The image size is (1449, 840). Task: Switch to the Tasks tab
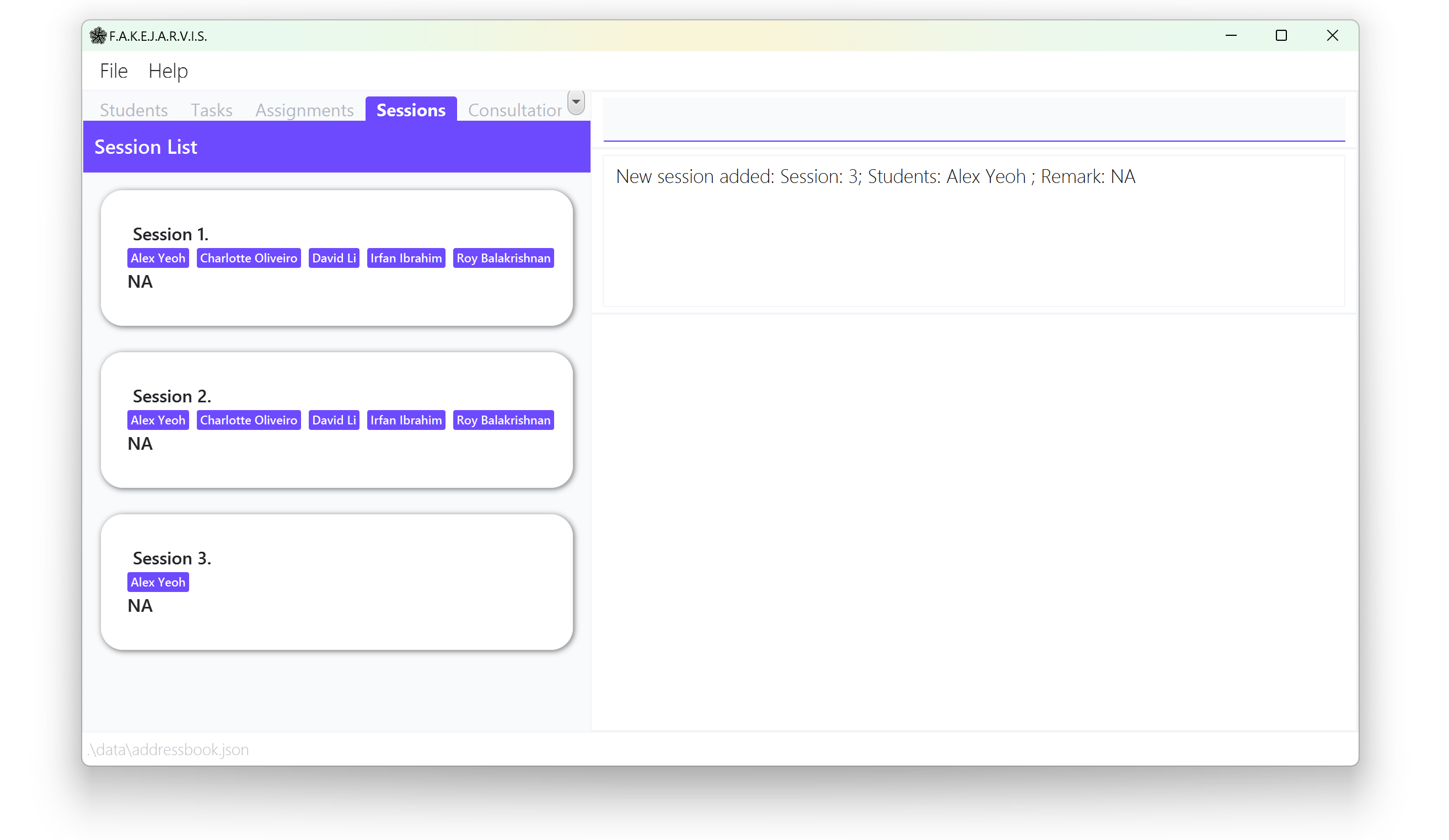pos(212,110)
